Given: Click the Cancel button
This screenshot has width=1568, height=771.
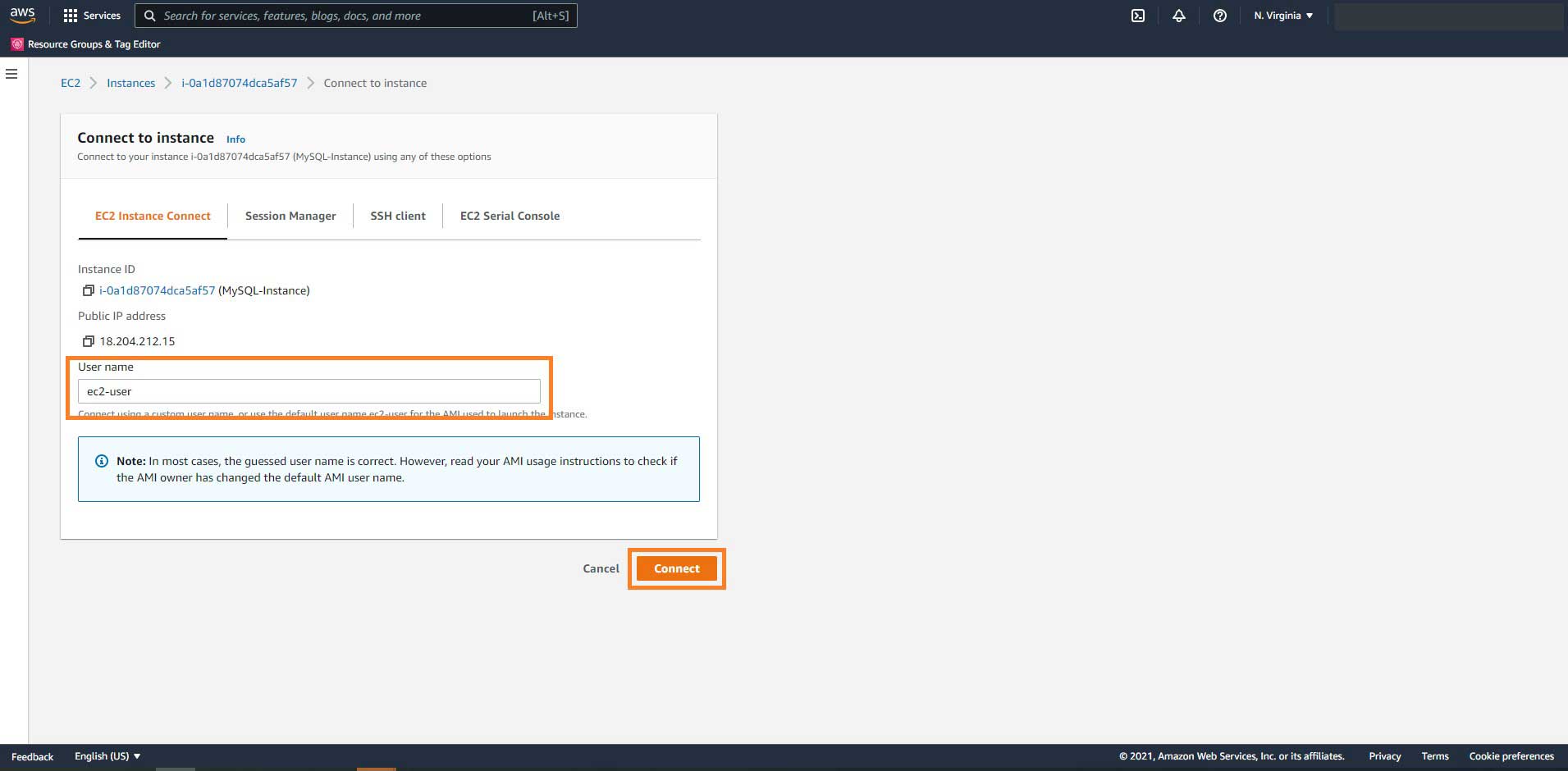Looking at the screenshot, I should point(601,568).
